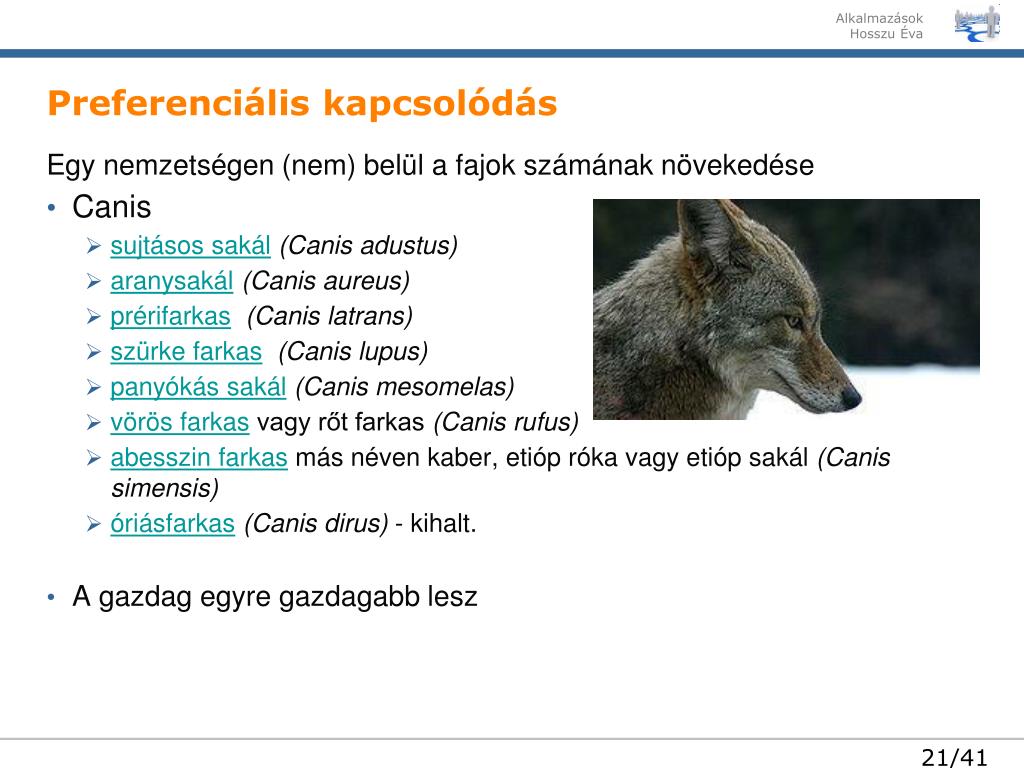Click the text (Canis rufus)
The image size is (1024, 768).
click(506, 423)
